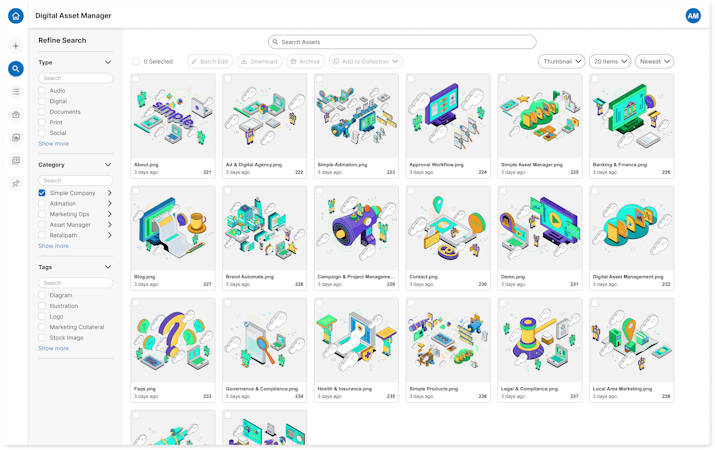Expand the Admation category arrow
Screen dimensions: 715x450
click(x=109, y=204)
